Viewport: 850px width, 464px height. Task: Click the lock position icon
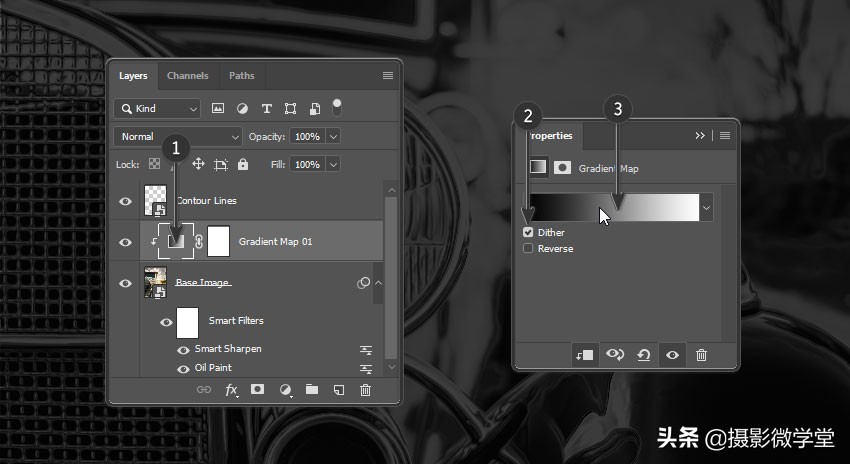[198, 164]
